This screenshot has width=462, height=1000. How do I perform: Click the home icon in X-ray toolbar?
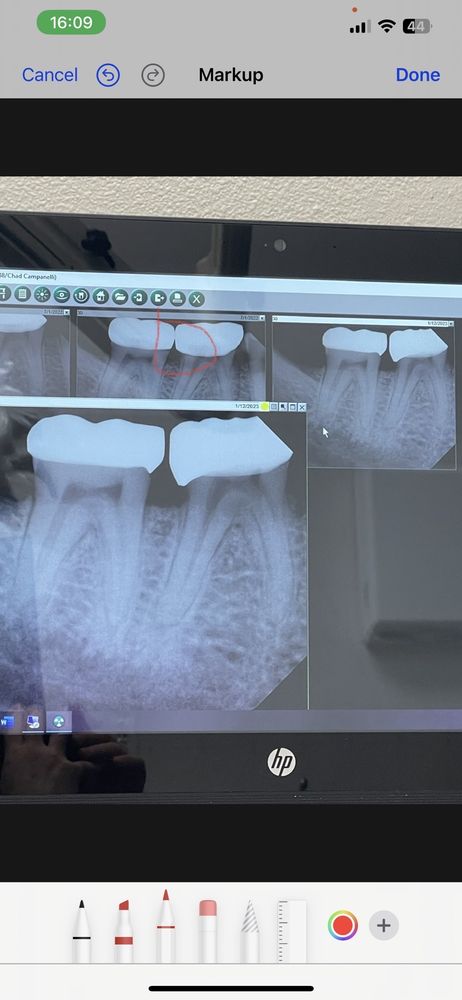pyautogui.click(x=101, y=296)
